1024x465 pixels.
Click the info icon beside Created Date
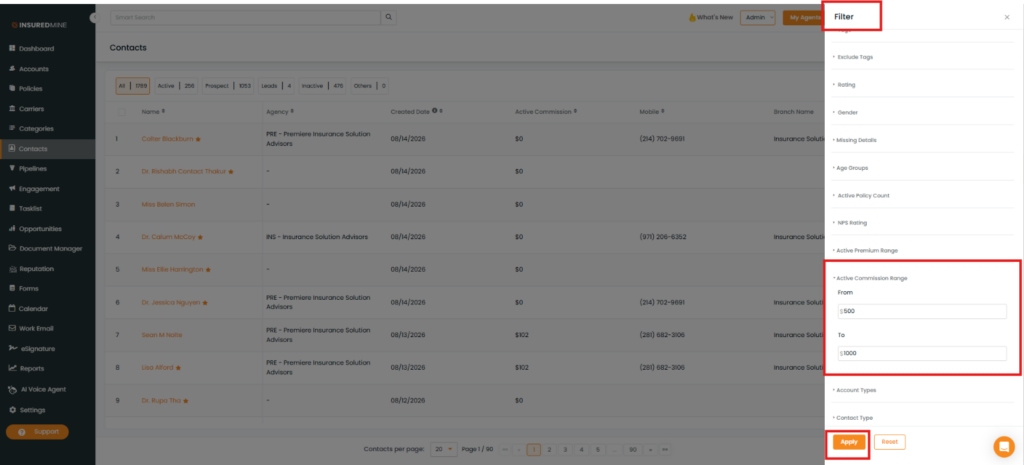tap(435, 111)
